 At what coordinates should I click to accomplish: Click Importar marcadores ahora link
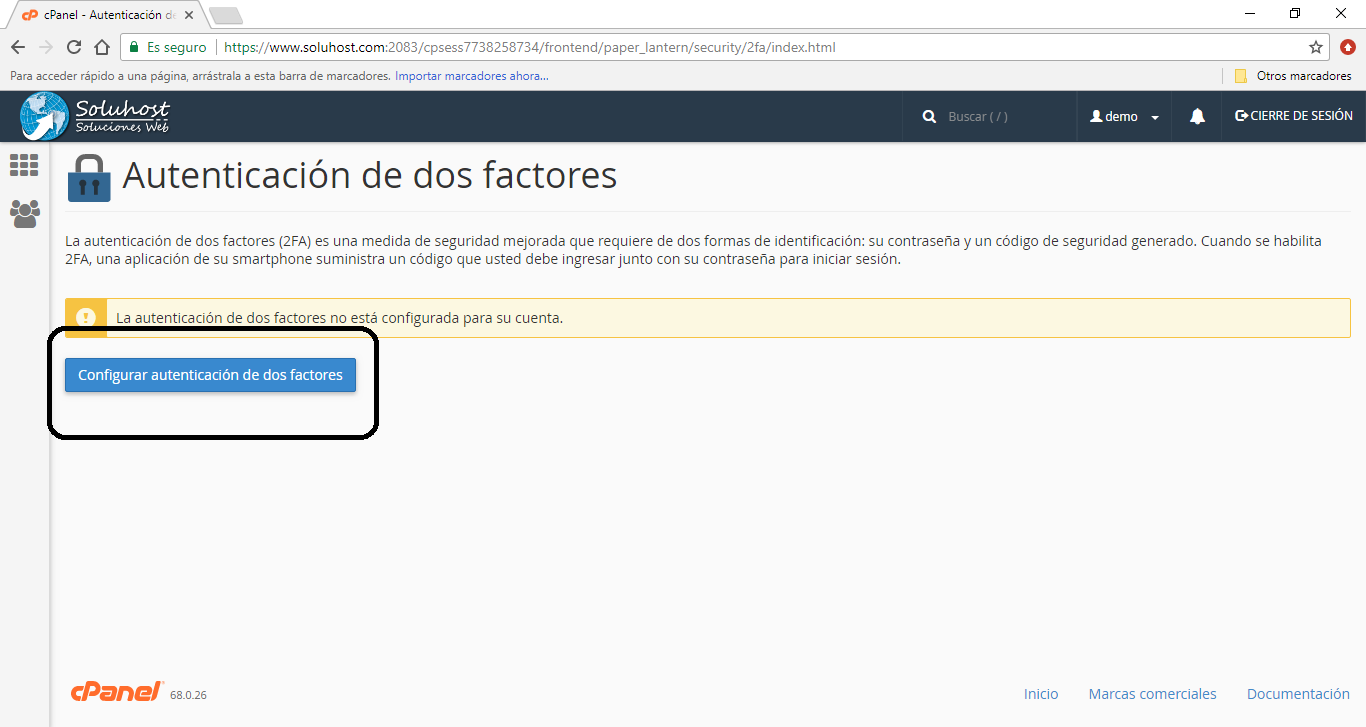click(471, 76)
